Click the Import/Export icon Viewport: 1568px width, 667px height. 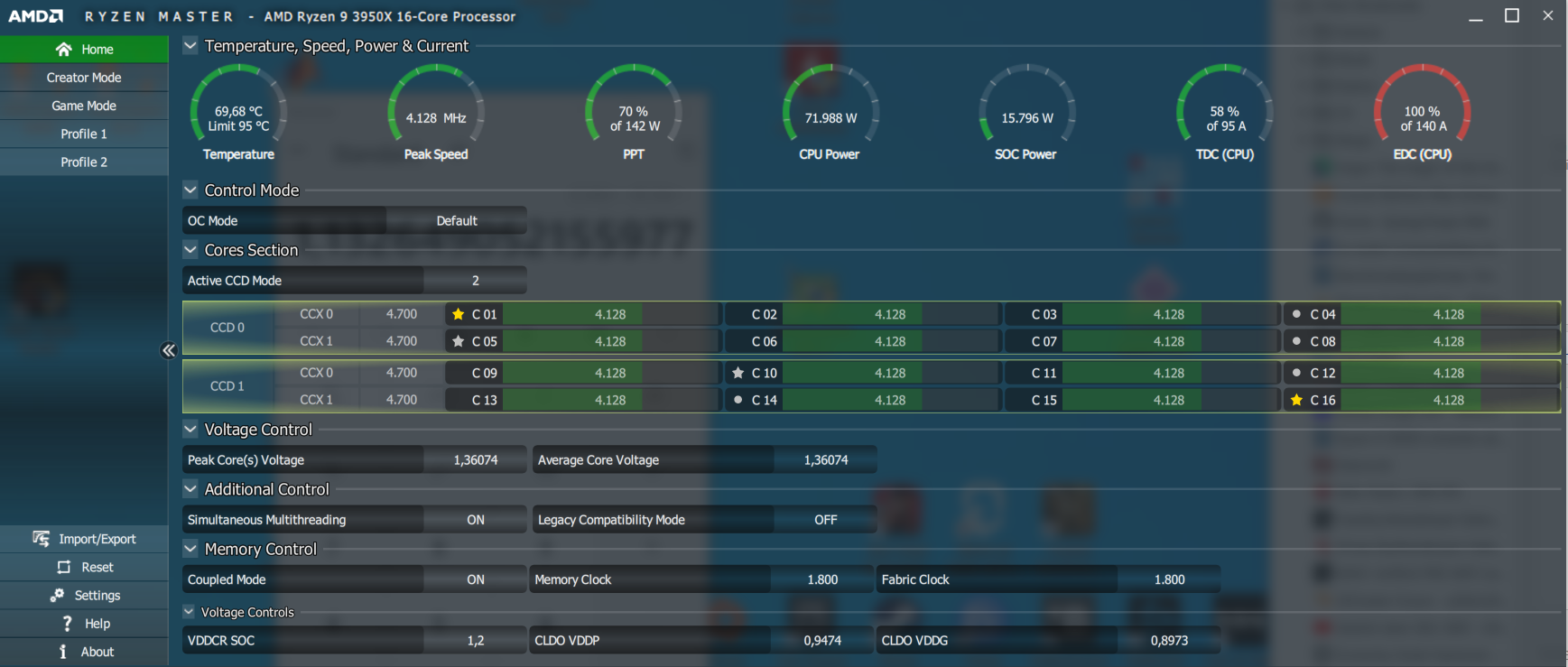(41, 539)
